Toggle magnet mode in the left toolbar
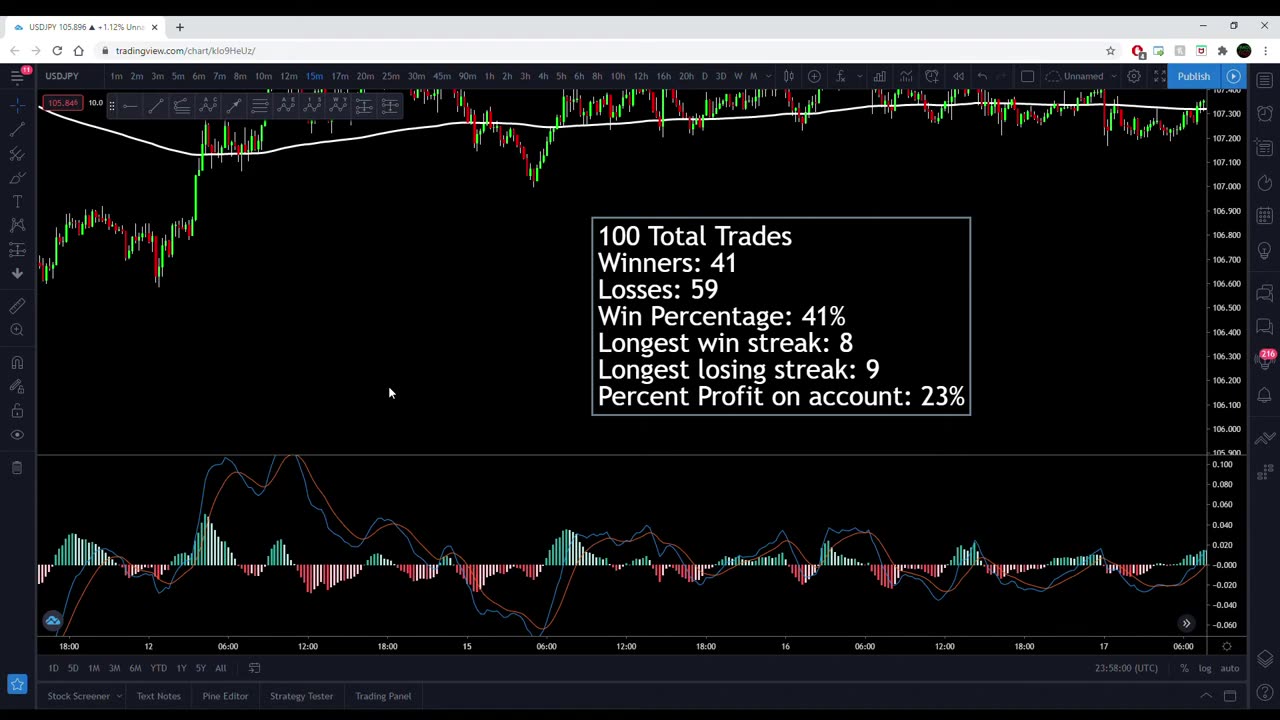 [17, 363]
